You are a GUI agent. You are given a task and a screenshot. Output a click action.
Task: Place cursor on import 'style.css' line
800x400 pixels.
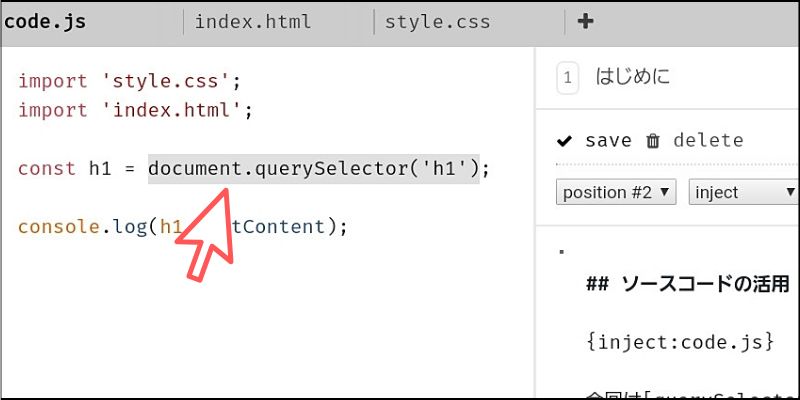130,80
